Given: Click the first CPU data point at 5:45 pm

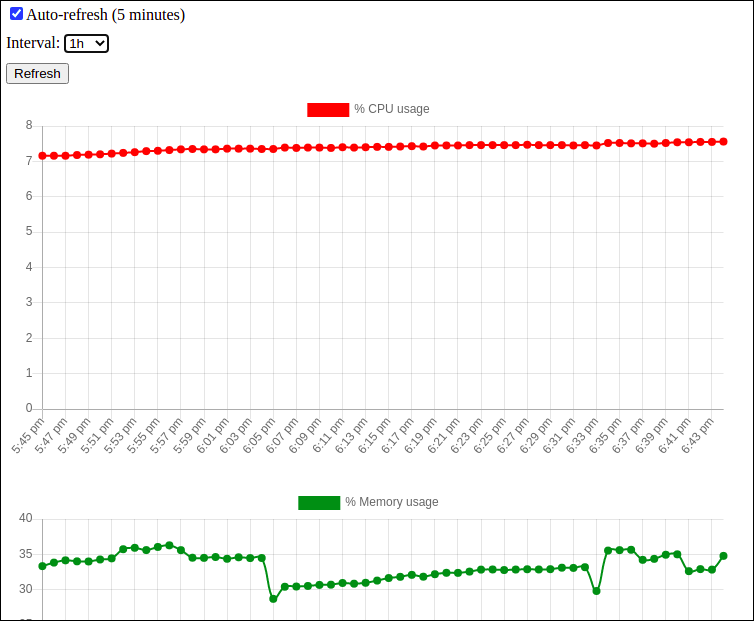Looking at the screenshot, I should point(42,156).
